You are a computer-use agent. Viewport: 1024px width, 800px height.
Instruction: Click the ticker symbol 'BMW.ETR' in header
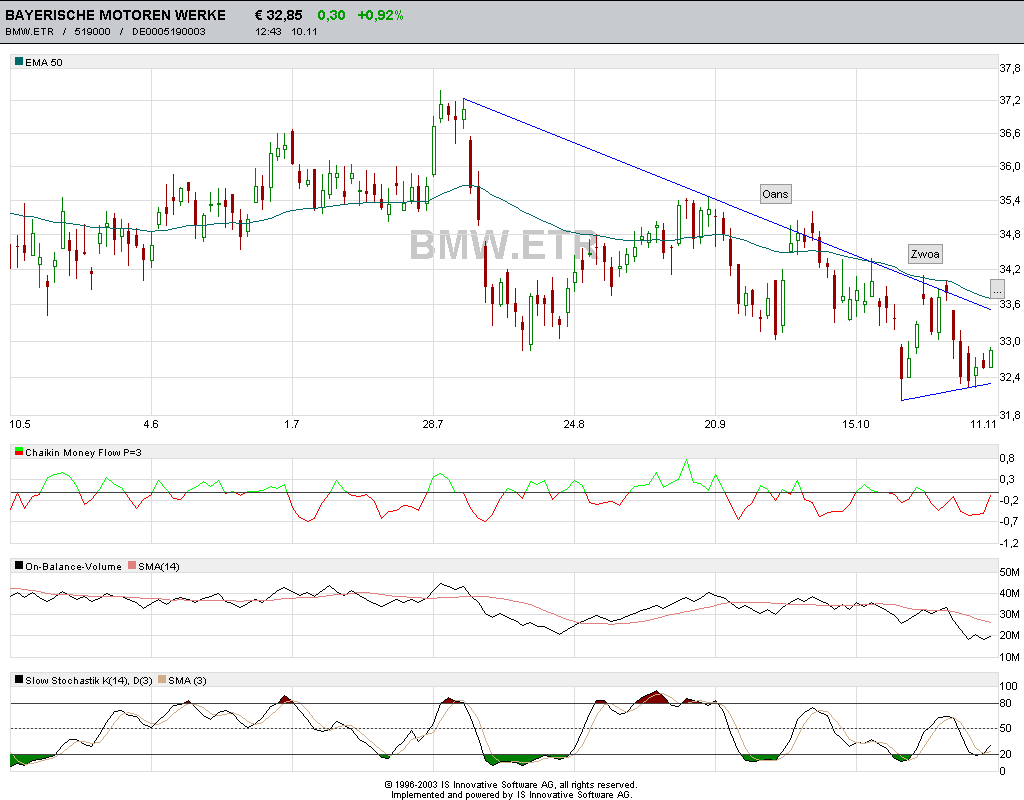click(29, 31)
